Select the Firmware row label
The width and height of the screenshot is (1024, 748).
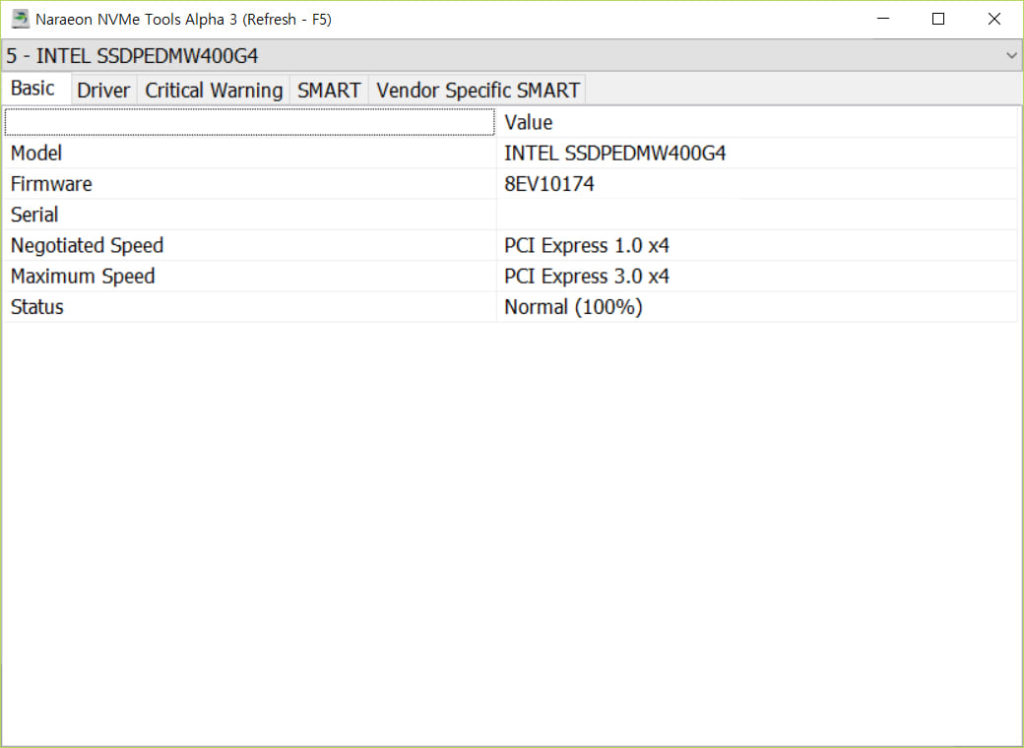click(51, 184)
